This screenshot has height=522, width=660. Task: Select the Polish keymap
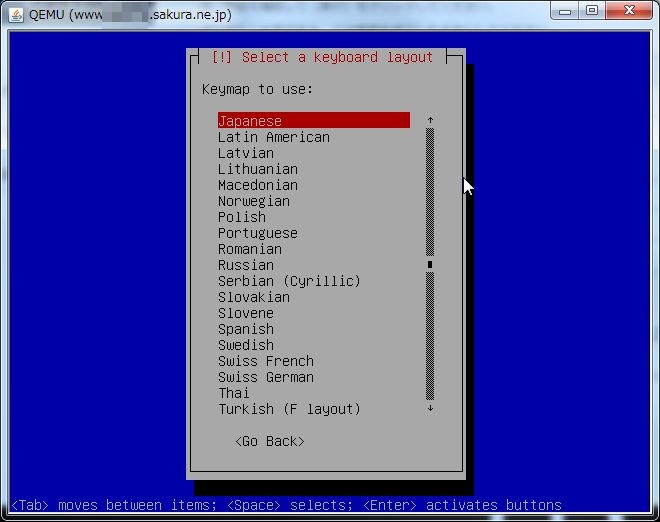(242, 217)
